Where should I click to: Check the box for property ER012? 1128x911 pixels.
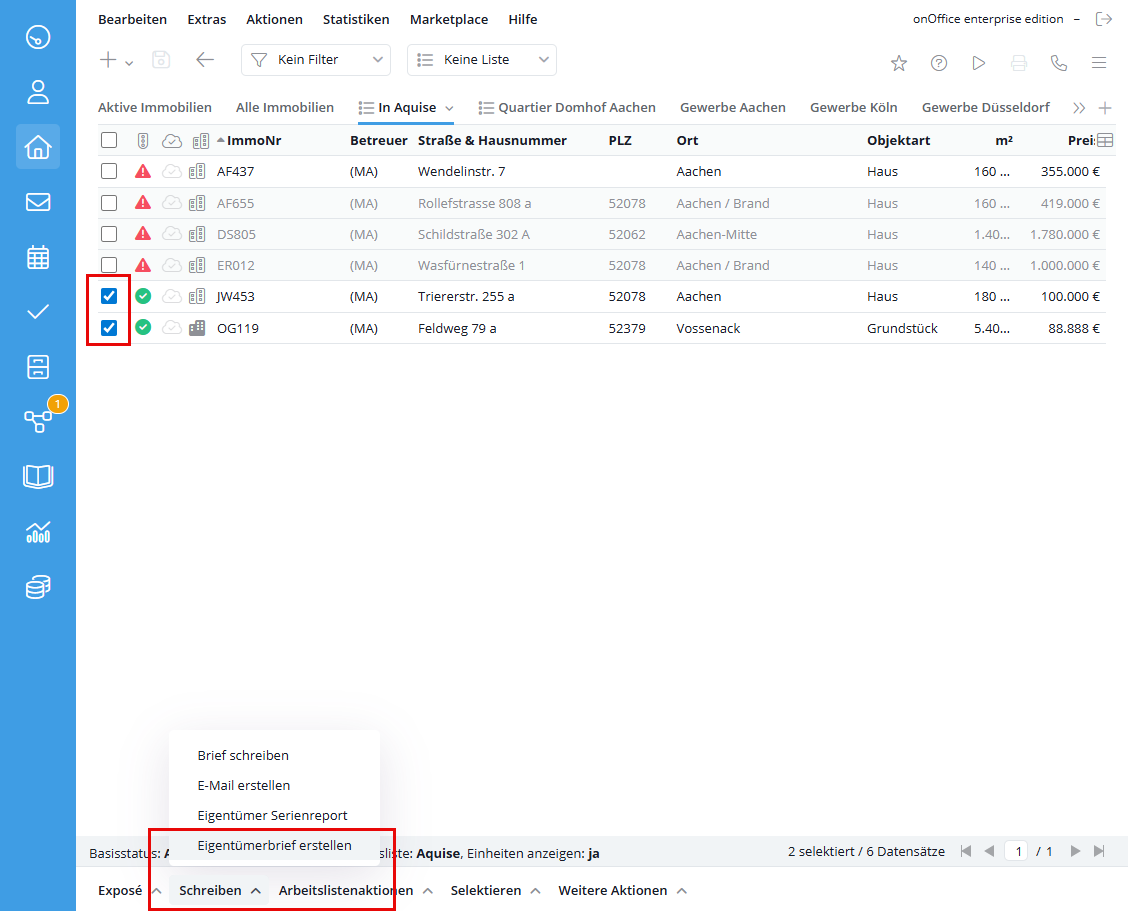tap(109, 265)
